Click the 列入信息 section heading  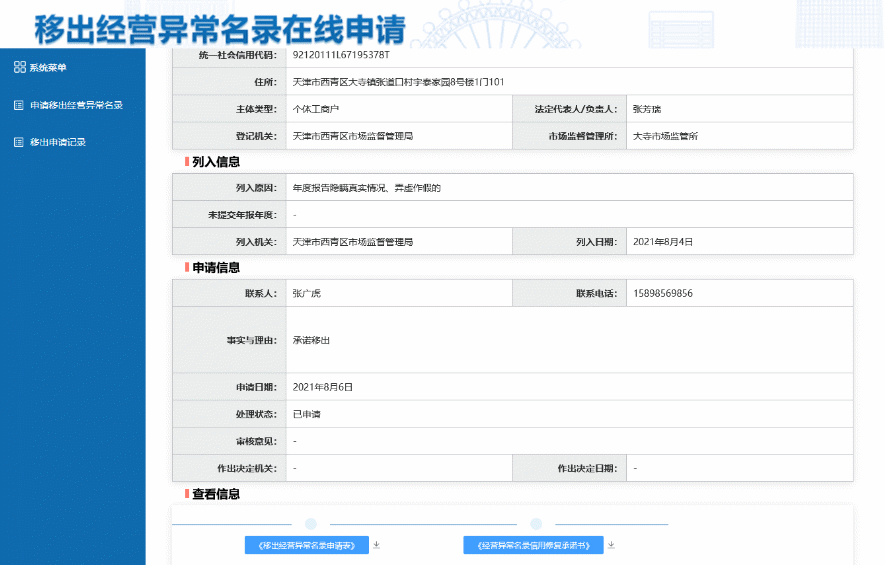(216, 161)
